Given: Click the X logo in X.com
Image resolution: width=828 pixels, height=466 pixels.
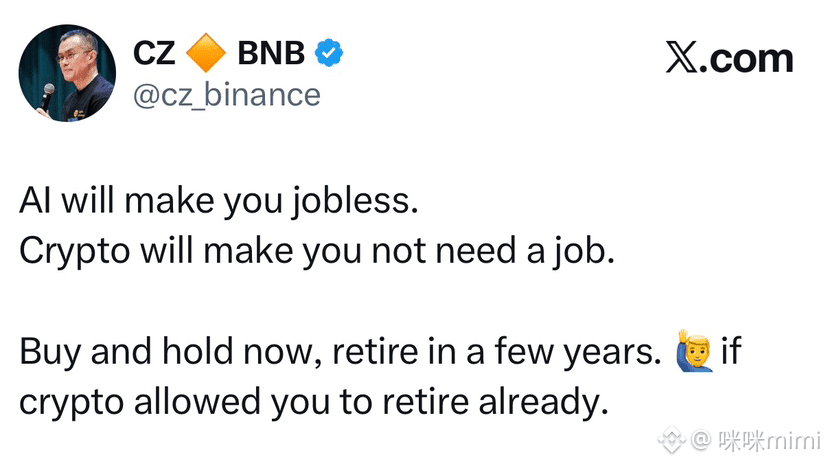Looking at the screenshot, I should (x=682, y=57).
